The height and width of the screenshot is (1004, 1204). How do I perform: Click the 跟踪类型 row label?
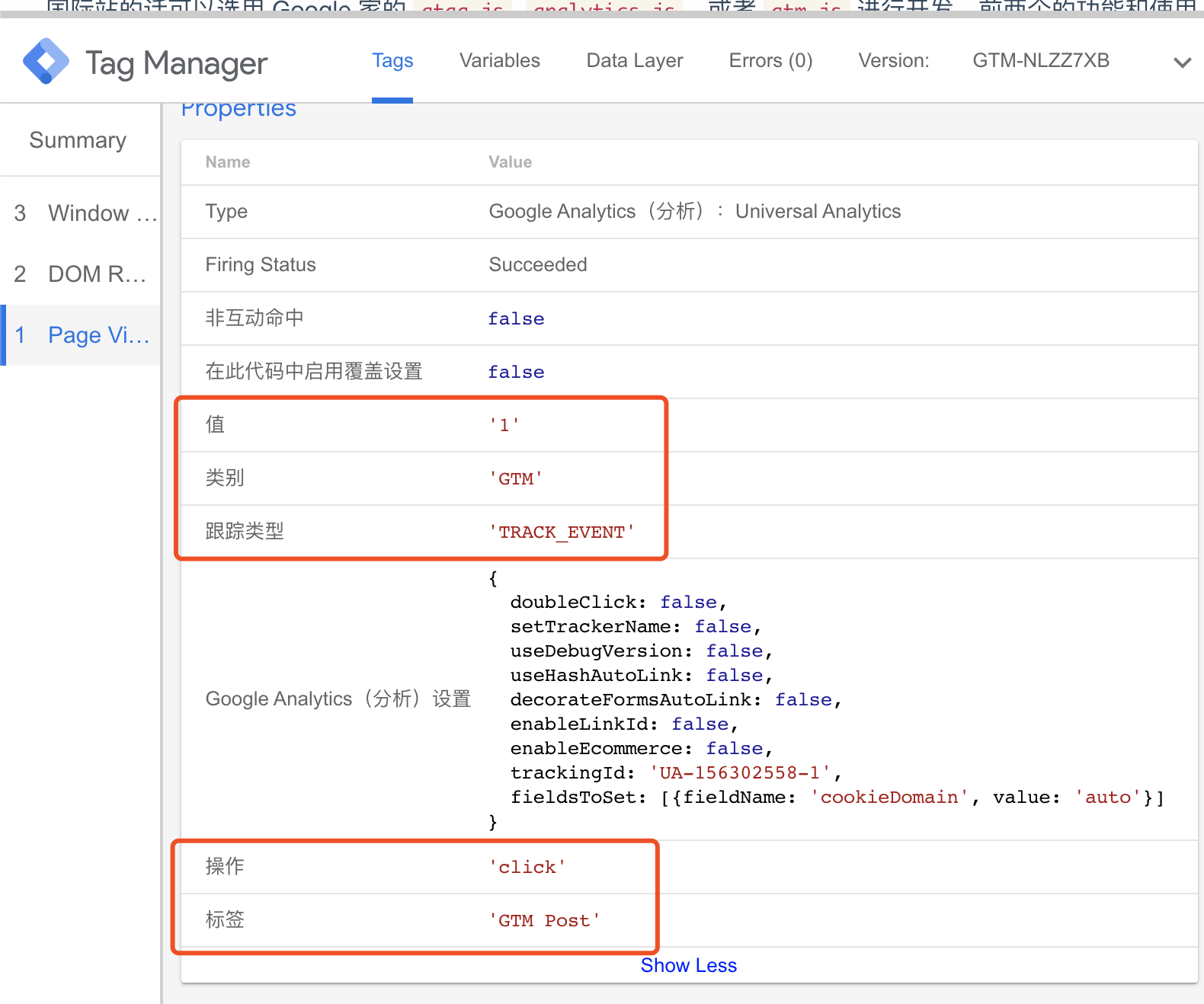coord(245,532)
